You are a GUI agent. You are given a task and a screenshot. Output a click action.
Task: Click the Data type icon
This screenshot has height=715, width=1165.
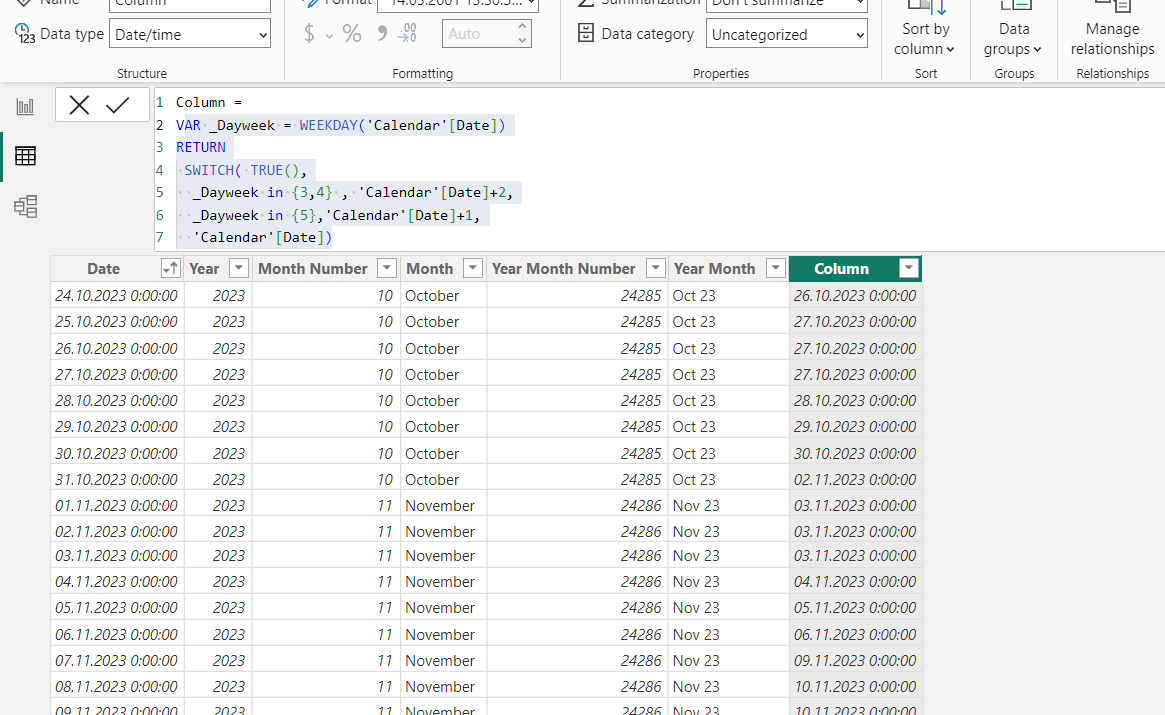point(25,34)
